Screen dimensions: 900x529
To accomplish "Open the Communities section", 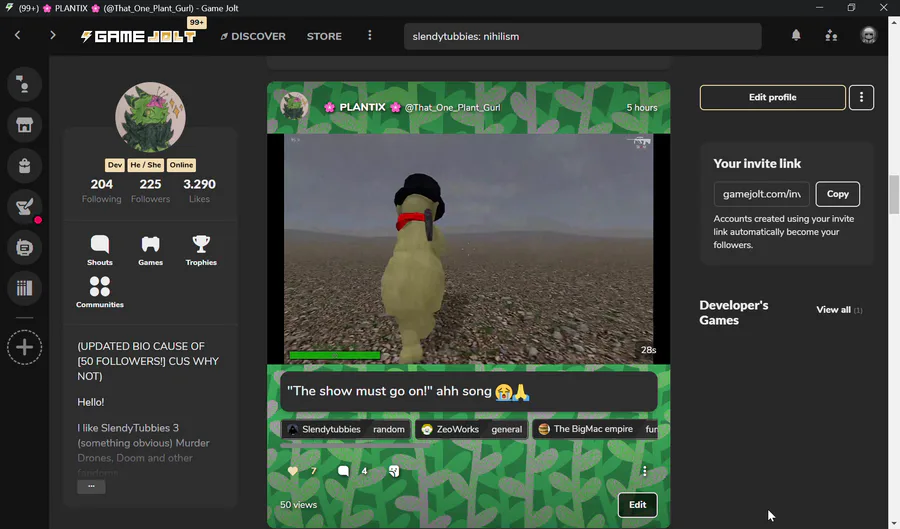I will coord(100,292).
